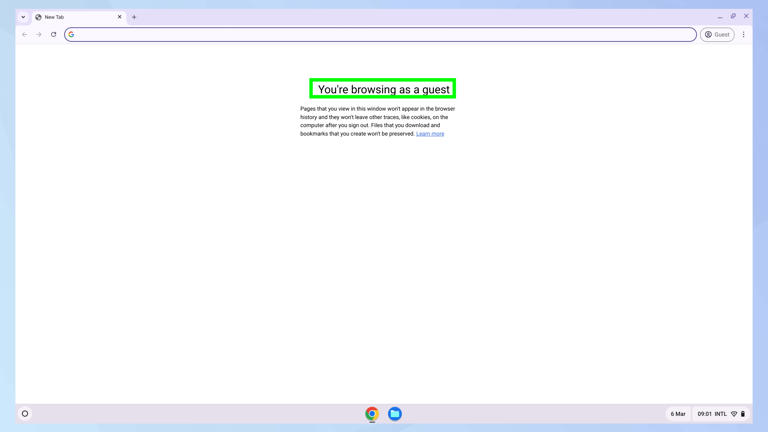The image size is (768, 432).
Task: Click the browser Back arrow
Action: click(25, 35)
